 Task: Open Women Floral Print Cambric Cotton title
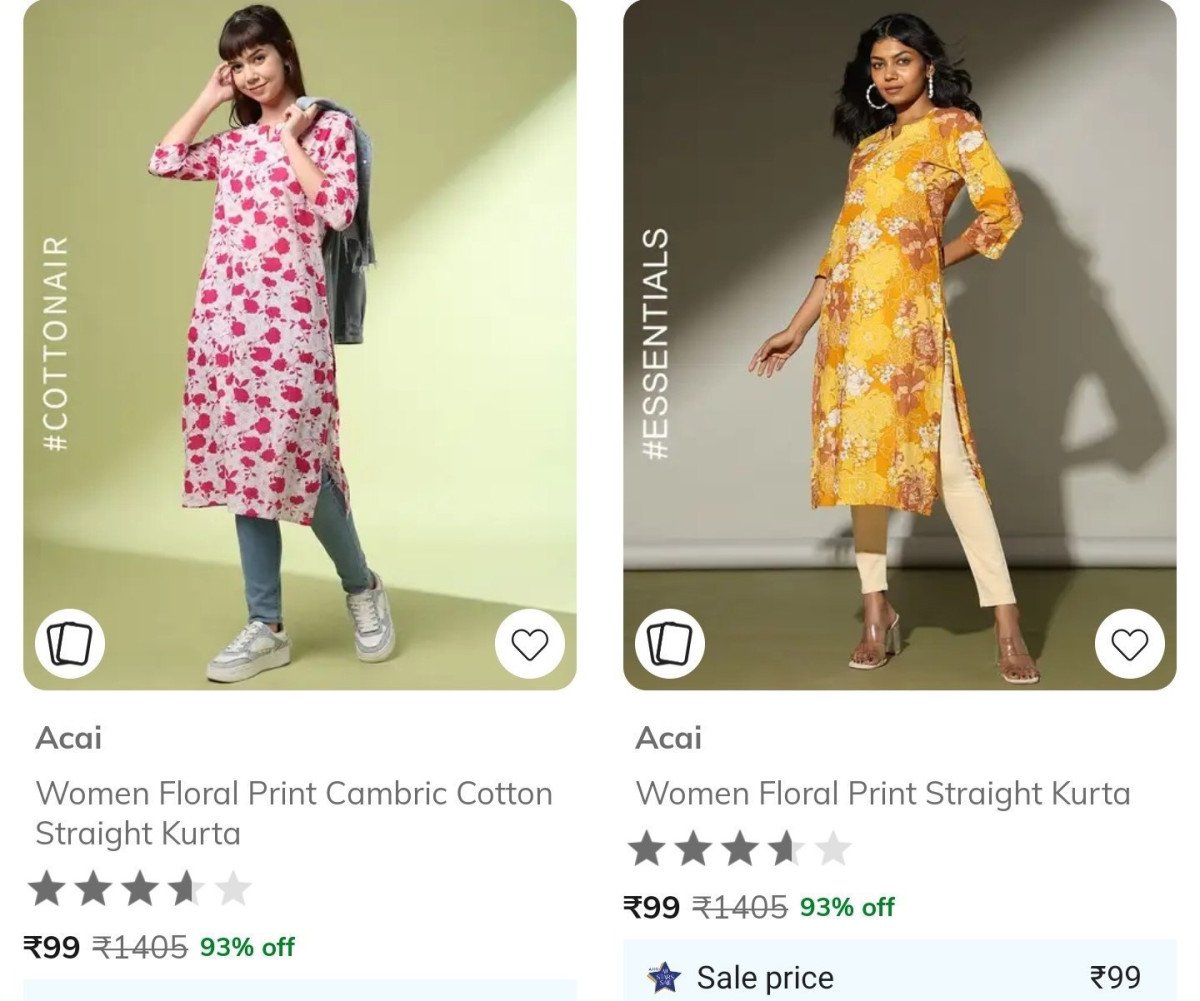[x=294, y=812]
